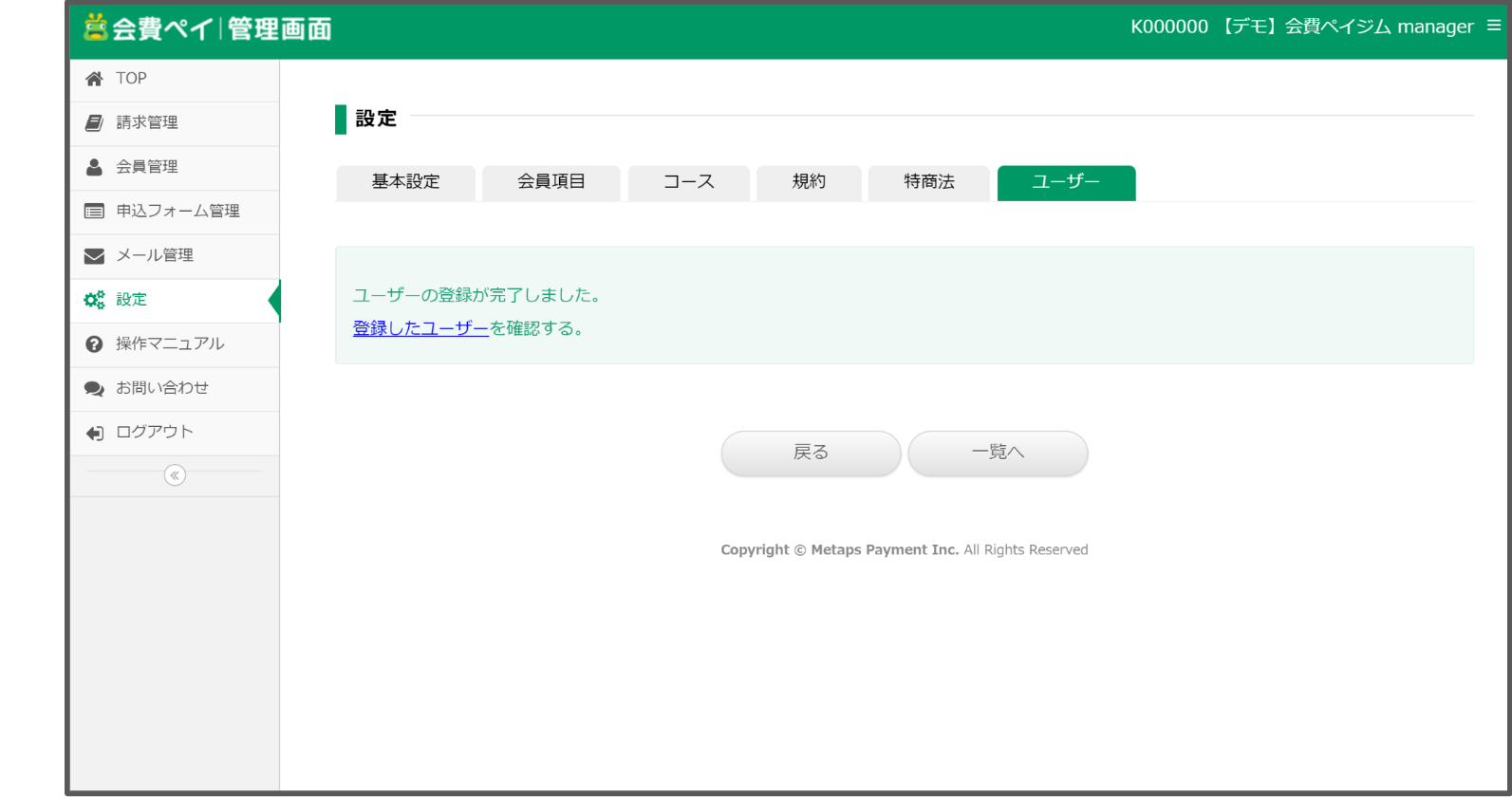1512x797 pixels.
Task: Click ログアウト in the sidebar
Action: 175,433
